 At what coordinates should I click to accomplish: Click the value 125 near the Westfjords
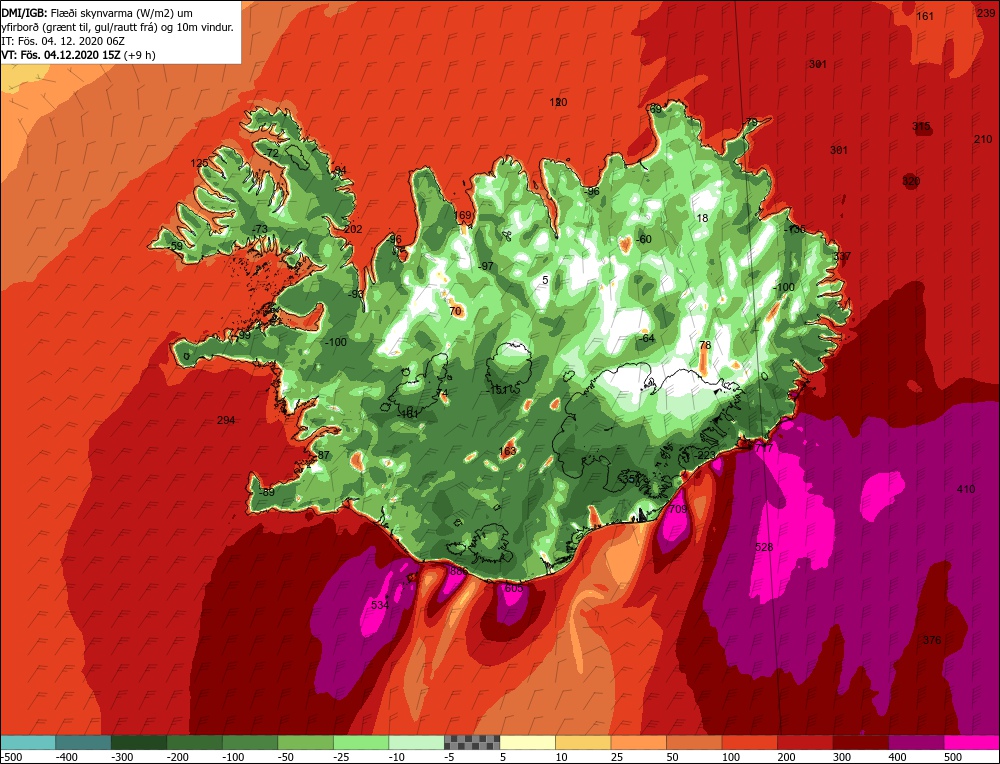[x=199, y=163]
